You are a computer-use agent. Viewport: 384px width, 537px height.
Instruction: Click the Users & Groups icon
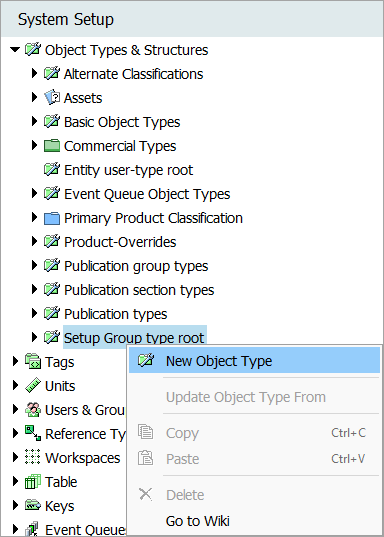coord(33,410)
